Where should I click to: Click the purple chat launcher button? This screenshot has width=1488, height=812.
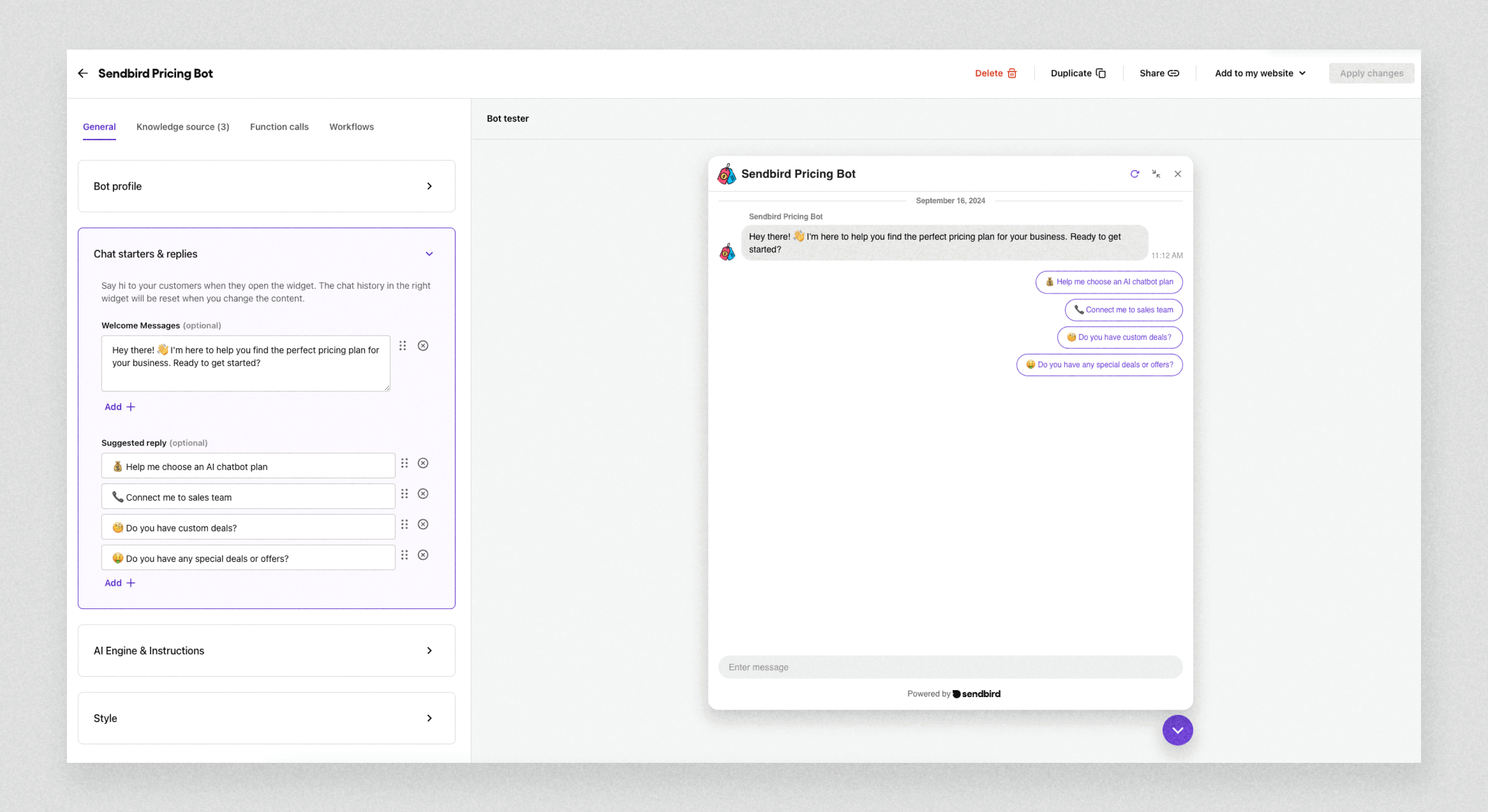pos(1178,730)
